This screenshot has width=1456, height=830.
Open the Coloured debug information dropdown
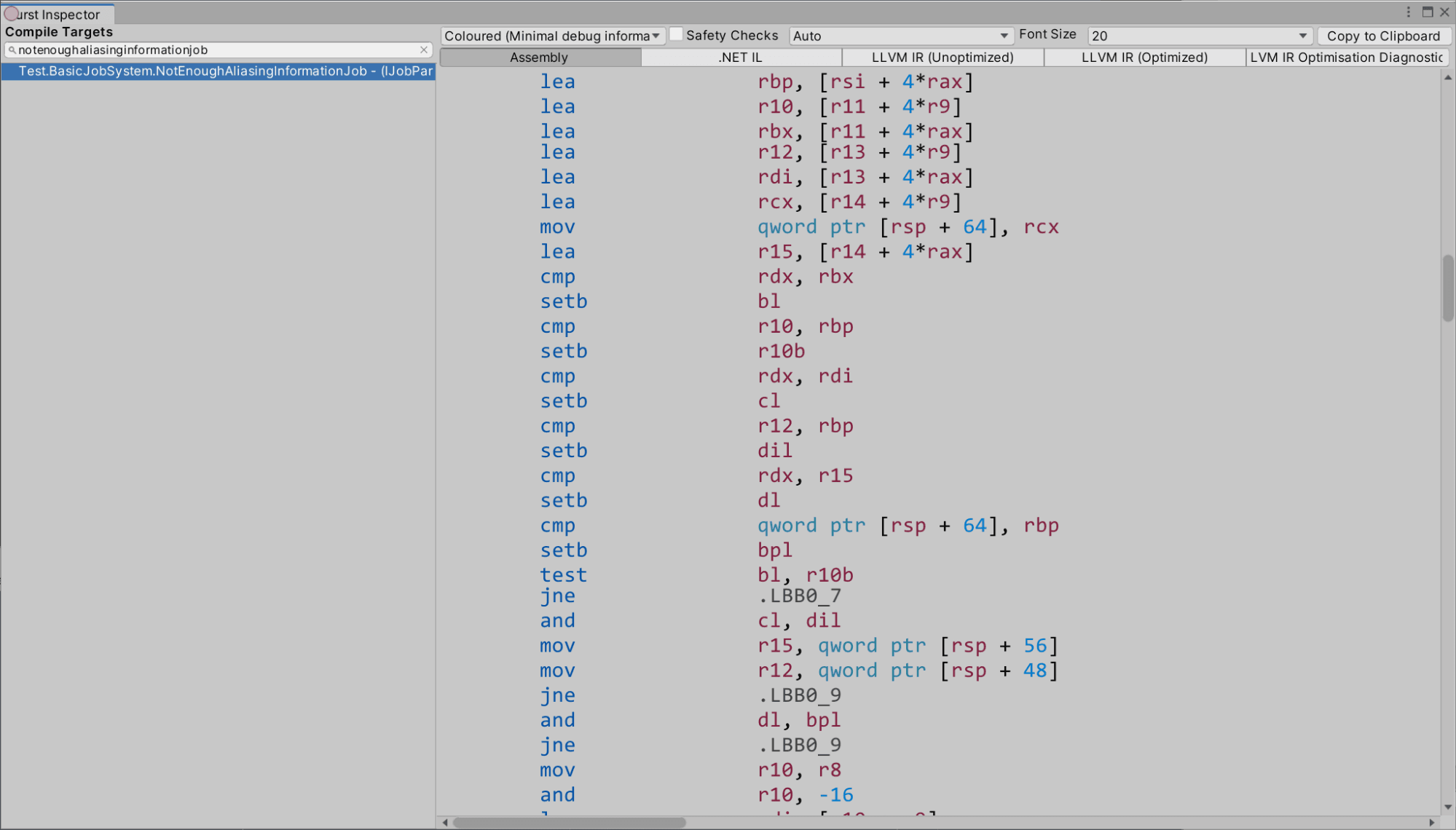tap(553, 36)
